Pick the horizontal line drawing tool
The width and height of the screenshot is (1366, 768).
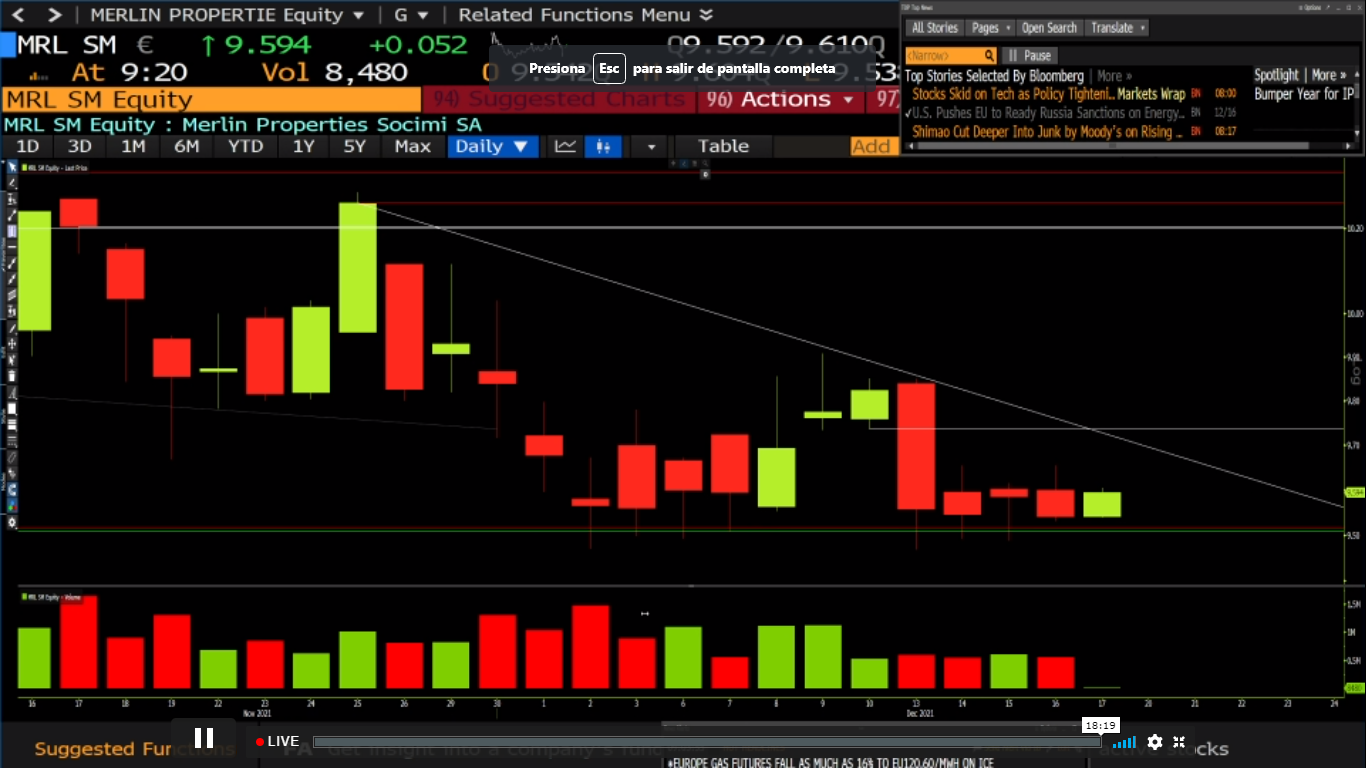pyautogui.click(x=11, y=246)
